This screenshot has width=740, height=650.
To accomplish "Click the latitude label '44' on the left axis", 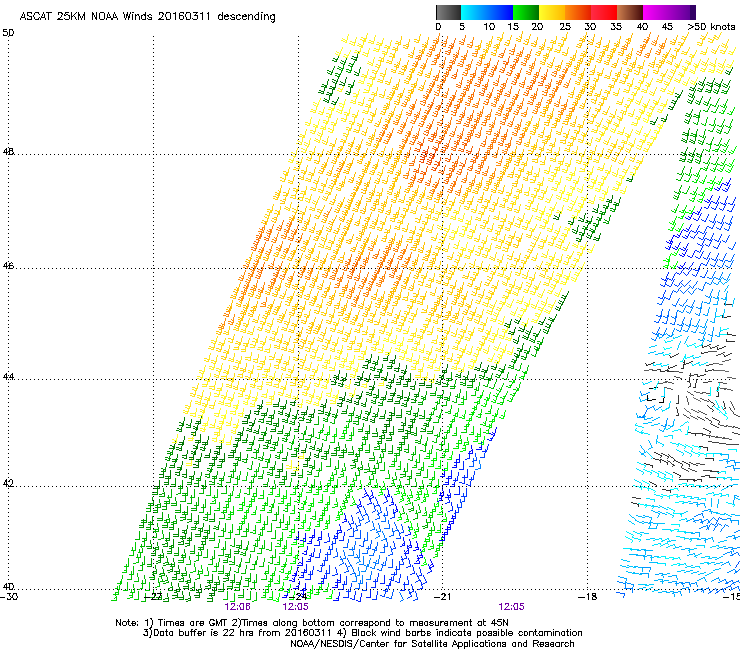I will (x=8, y=377).
